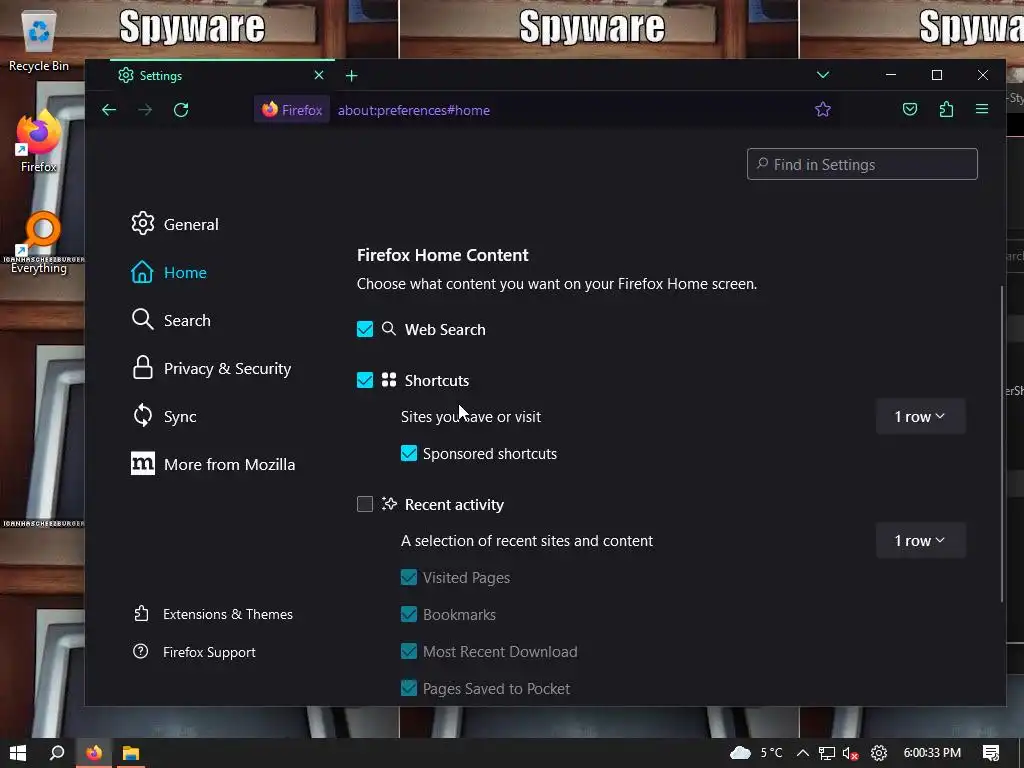1024x768 pixels.
Task: Open More from Mozilla category
Action: coord(213,464)
